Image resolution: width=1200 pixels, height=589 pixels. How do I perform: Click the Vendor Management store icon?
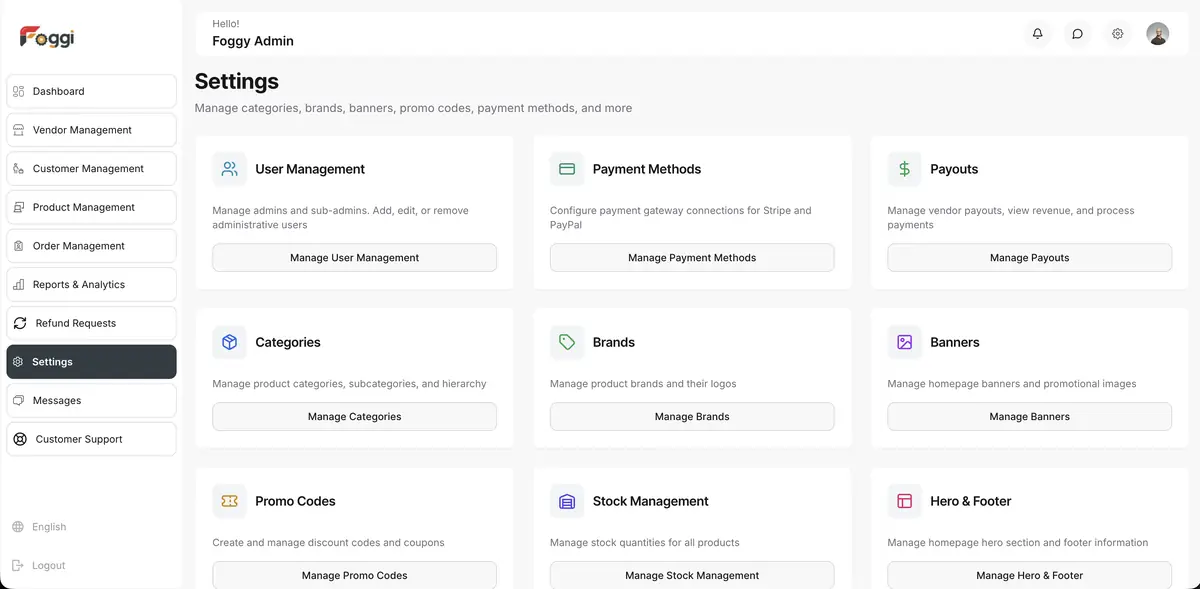click(18, 130)
